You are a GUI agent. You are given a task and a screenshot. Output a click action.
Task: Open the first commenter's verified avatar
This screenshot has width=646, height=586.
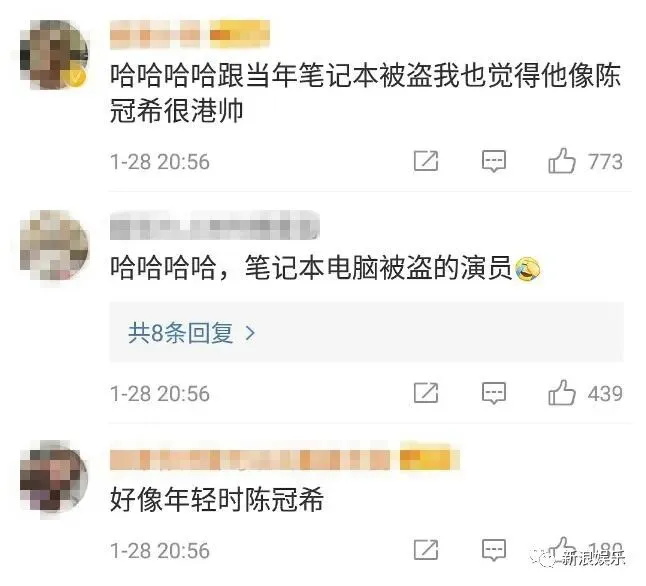tap(54, 55)
